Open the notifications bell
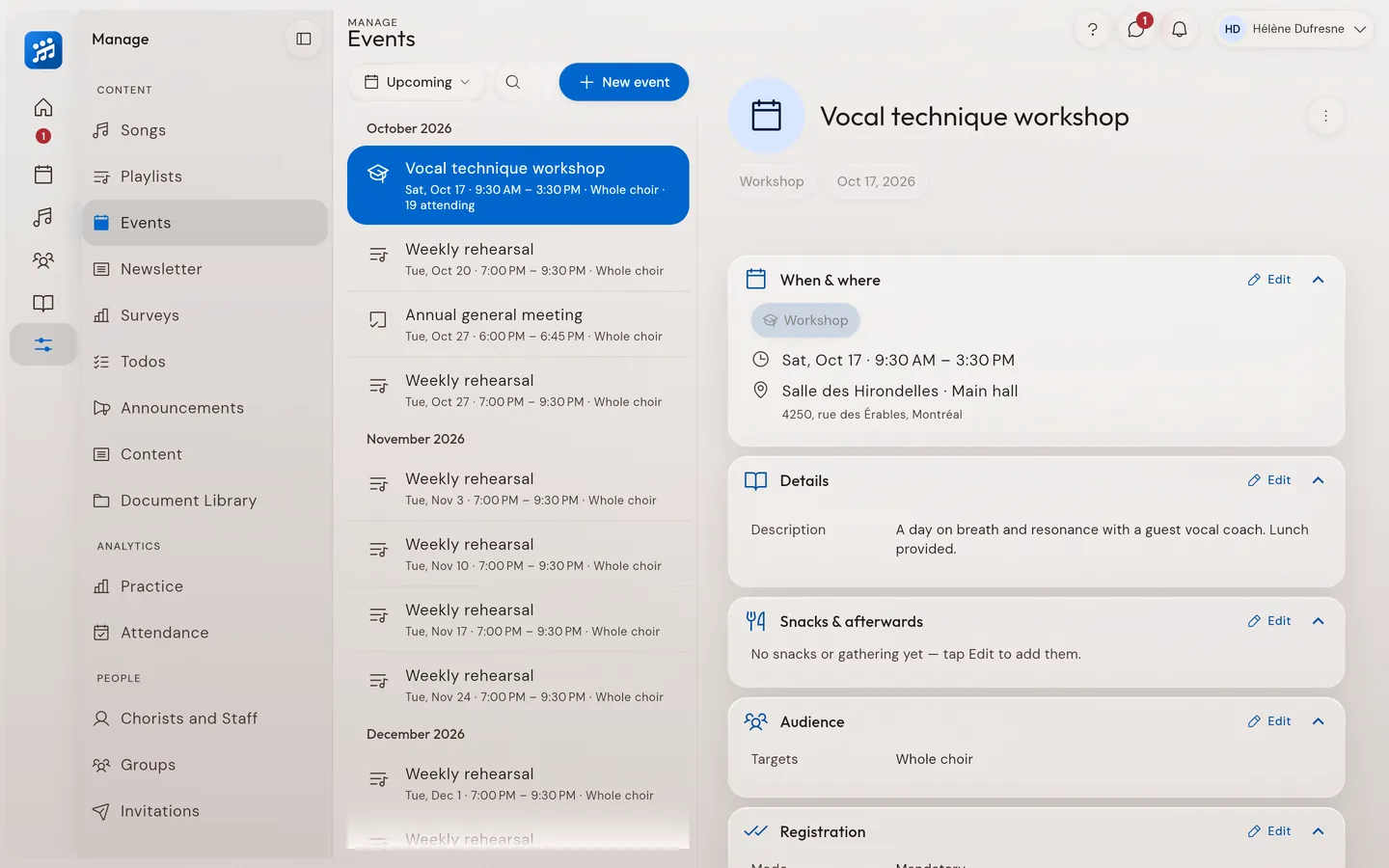The width and height of the screenshot is (1389, 868). (x=1179, y=29)
